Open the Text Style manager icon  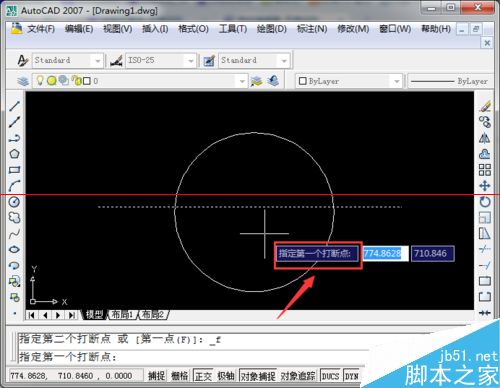[x=23, y=61]
